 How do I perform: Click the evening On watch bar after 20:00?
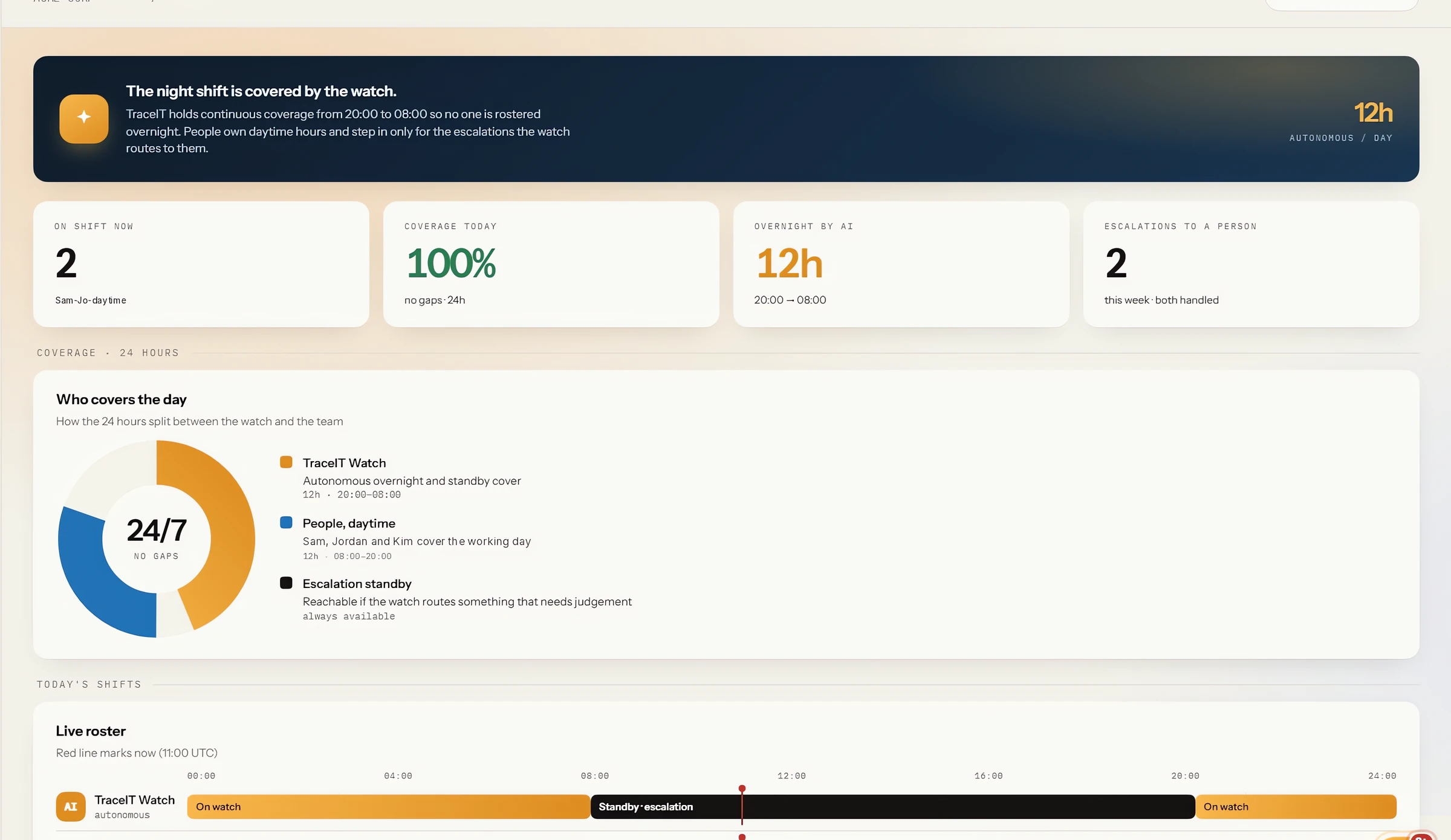[x=1296, y=807]
